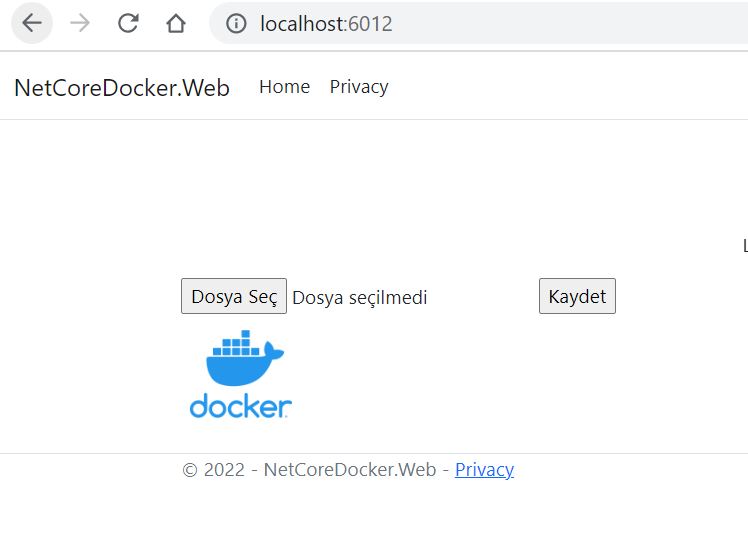Open the NetCoreDocker.Web brand link
This screenshot has width=748, height=559.
point(122,88)
